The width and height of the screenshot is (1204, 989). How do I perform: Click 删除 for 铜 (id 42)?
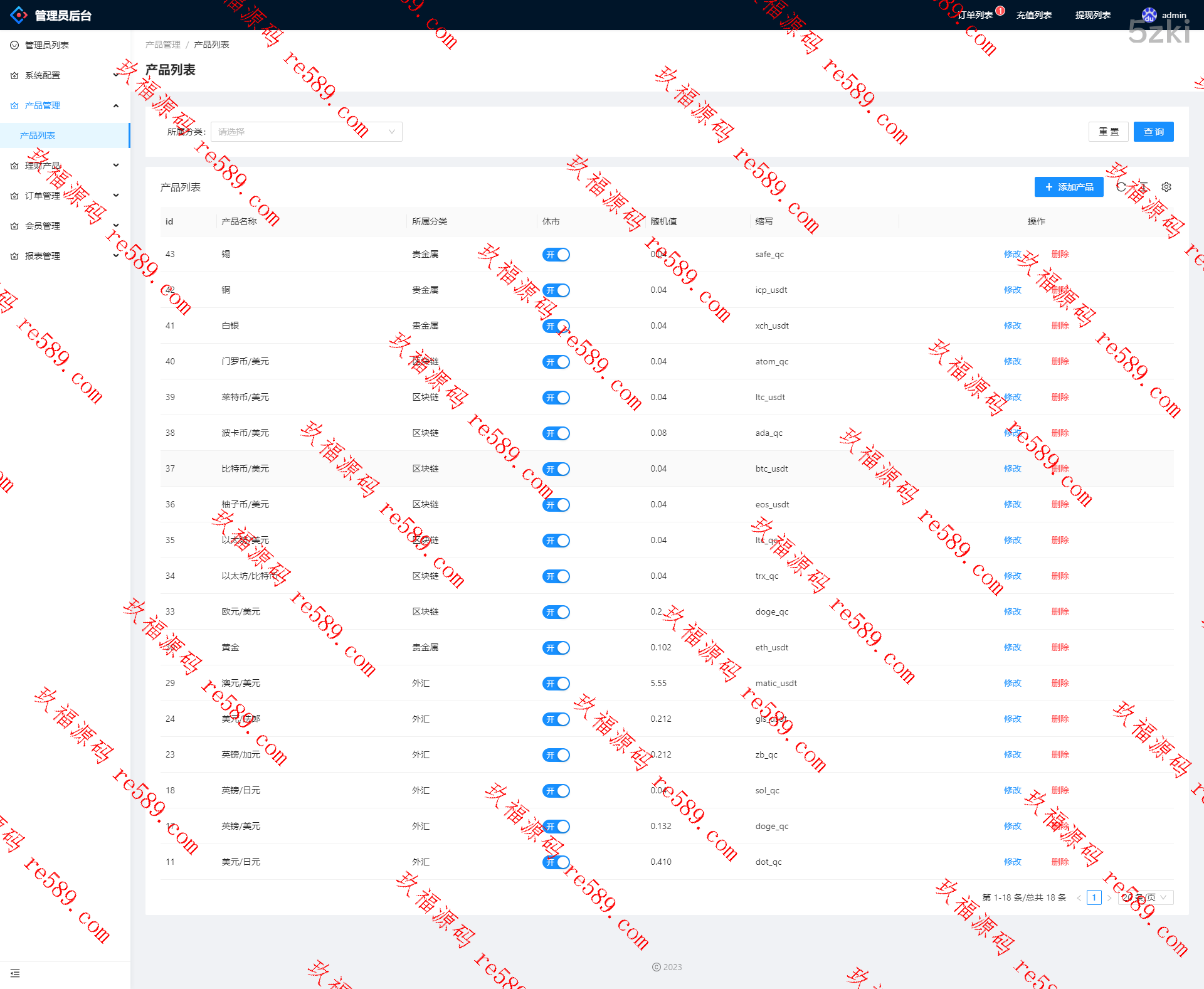tap(1060, 290)
